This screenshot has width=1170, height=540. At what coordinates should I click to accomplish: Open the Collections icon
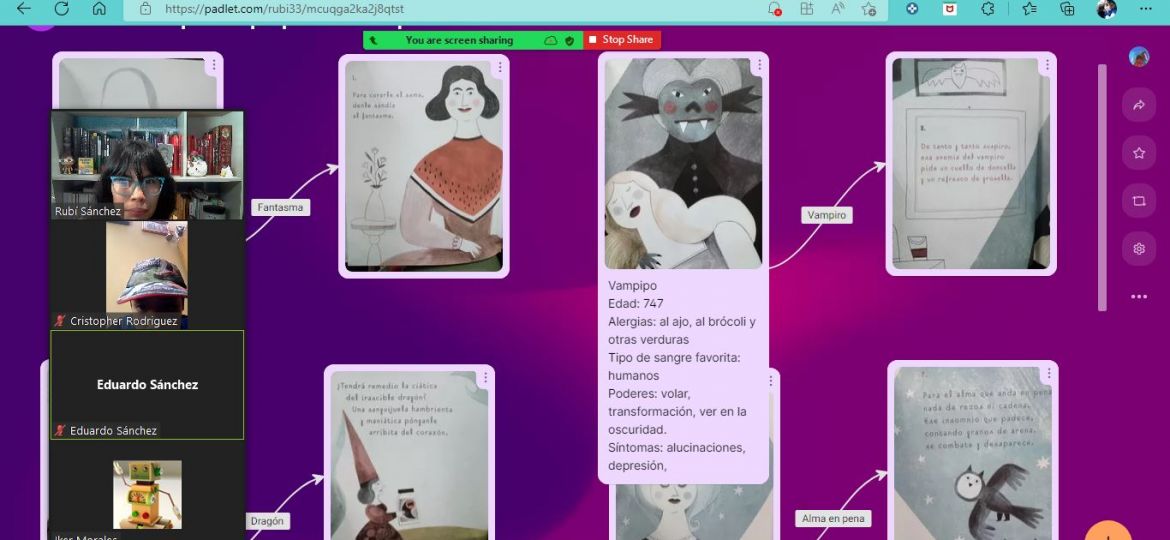pos(1068,9)
